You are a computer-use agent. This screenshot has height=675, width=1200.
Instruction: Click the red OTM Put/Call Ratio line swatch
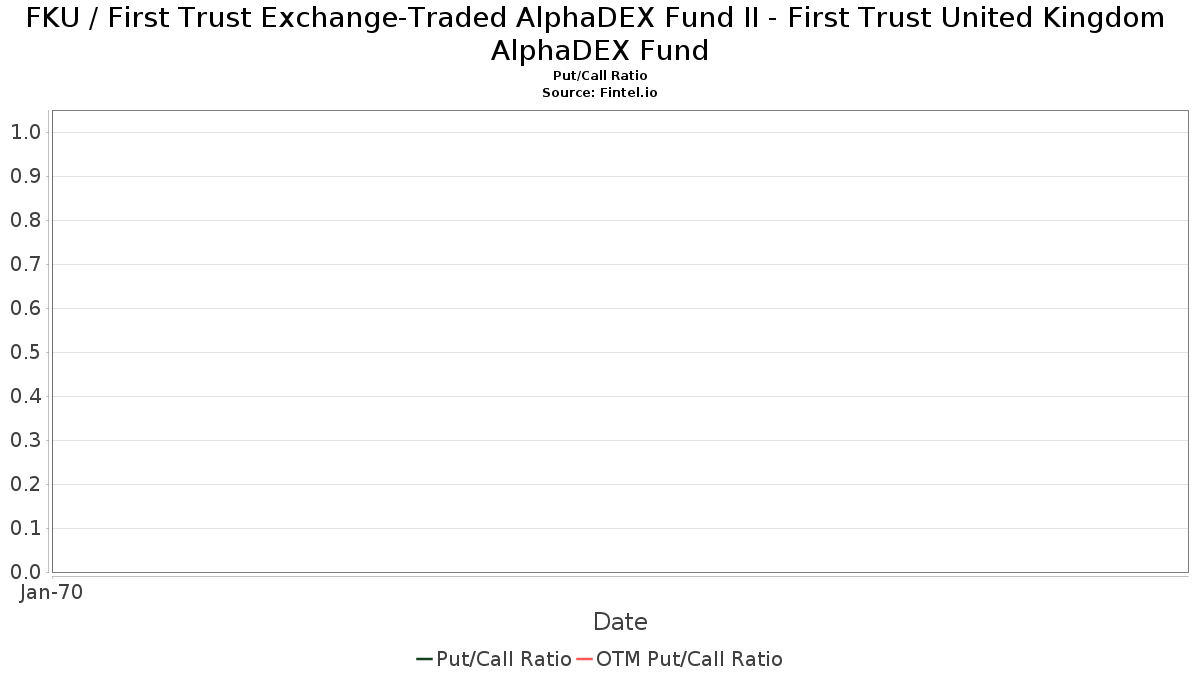click(584, 659)
